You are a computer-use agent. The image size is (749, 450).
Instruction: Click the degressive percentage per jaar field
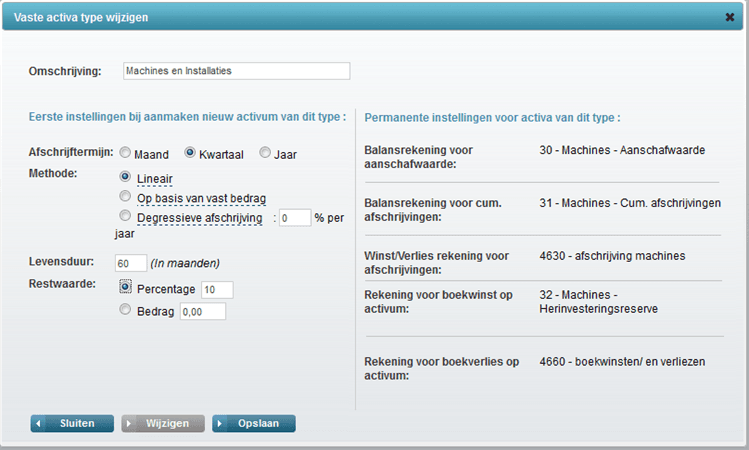pos(295,218)
